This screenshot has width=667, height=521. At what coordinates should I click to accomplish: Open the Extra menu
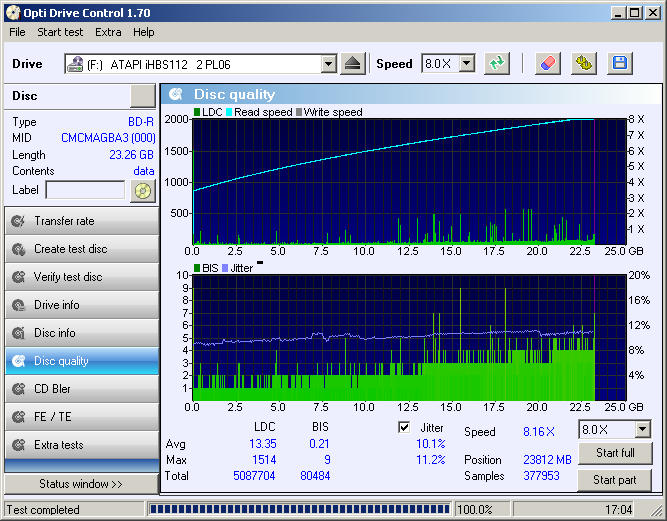tap(108, 32)
